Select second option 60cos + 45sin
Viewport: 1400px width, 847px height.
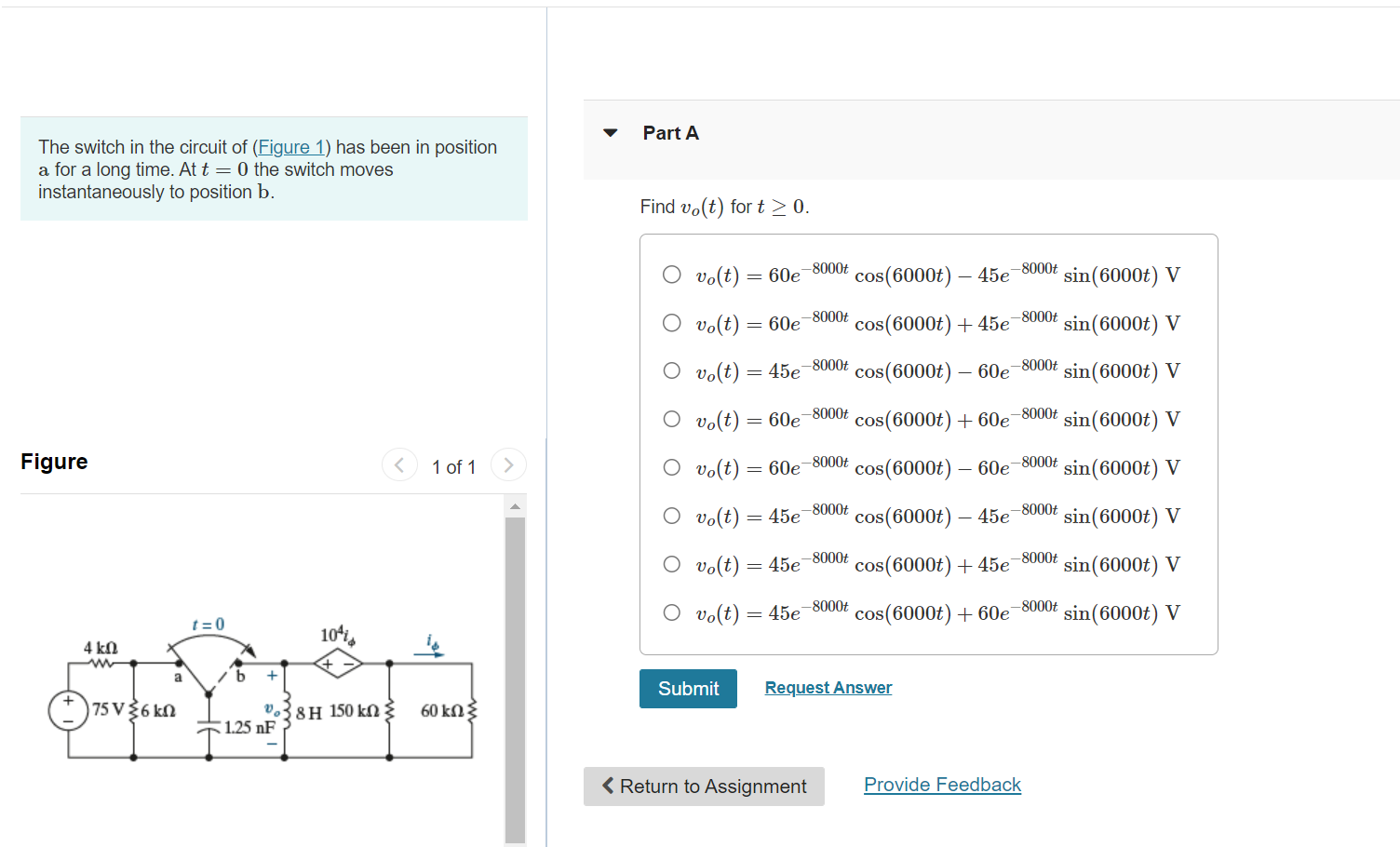671,323
